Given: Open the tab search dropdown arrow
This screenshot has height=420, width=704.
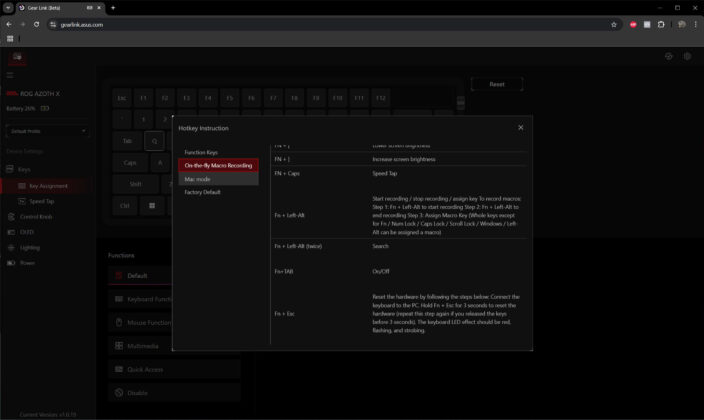Looking at the screenshot, I should click(x=8, y=8).
